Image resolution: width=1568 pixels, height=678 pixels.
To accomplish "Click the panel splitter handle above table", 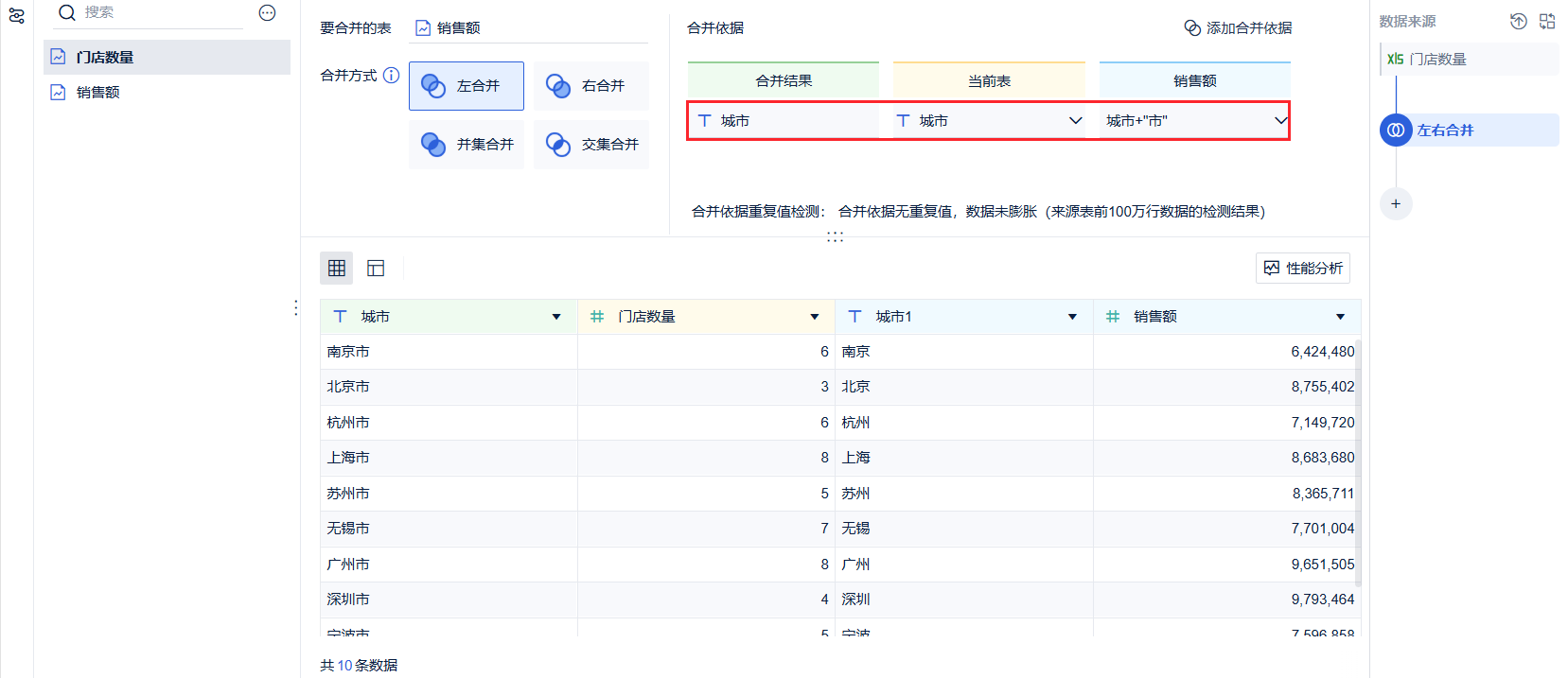I will click(835, 237).
